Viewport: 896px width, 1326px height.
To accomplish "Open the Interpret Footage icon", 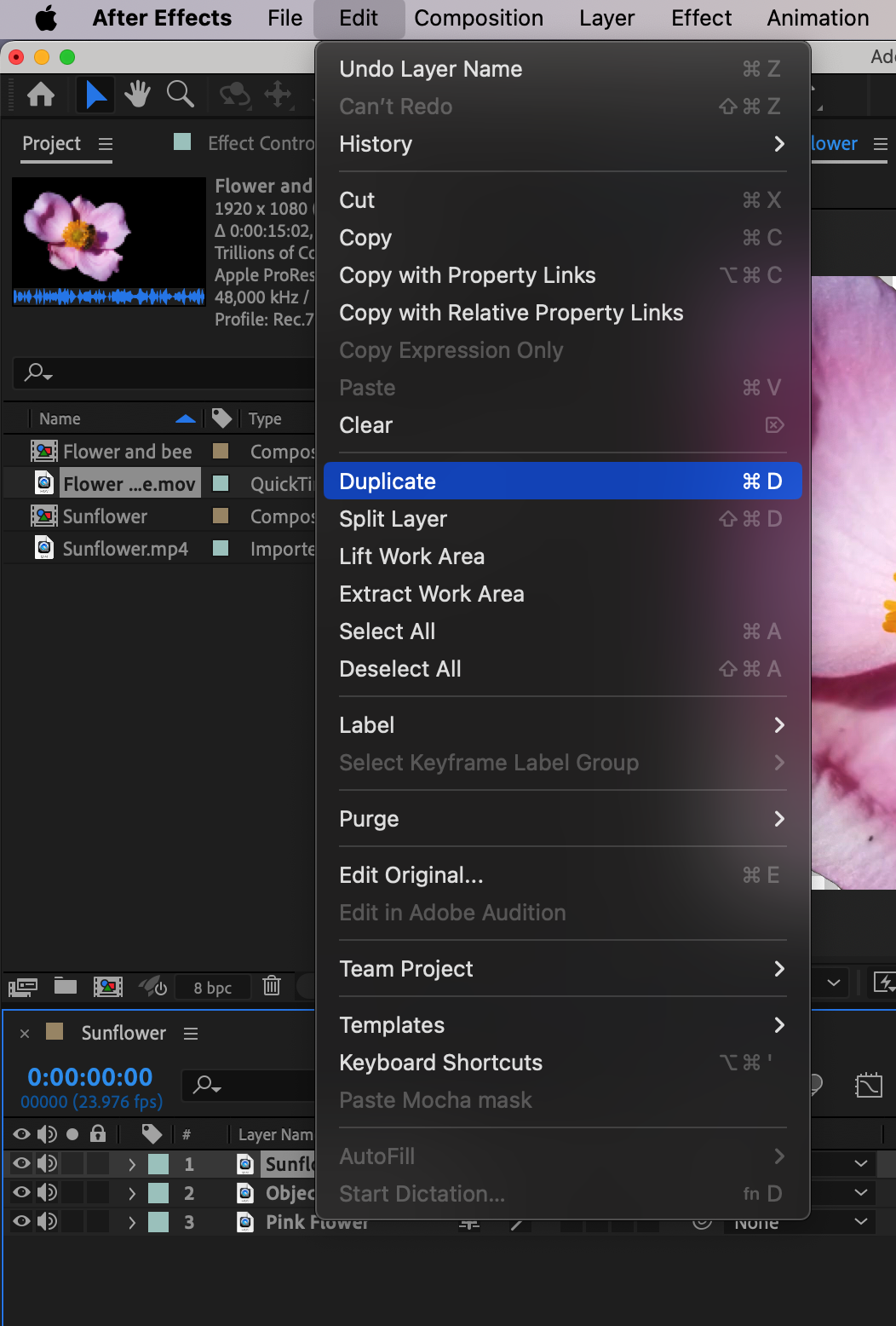I will coord(23,987).
